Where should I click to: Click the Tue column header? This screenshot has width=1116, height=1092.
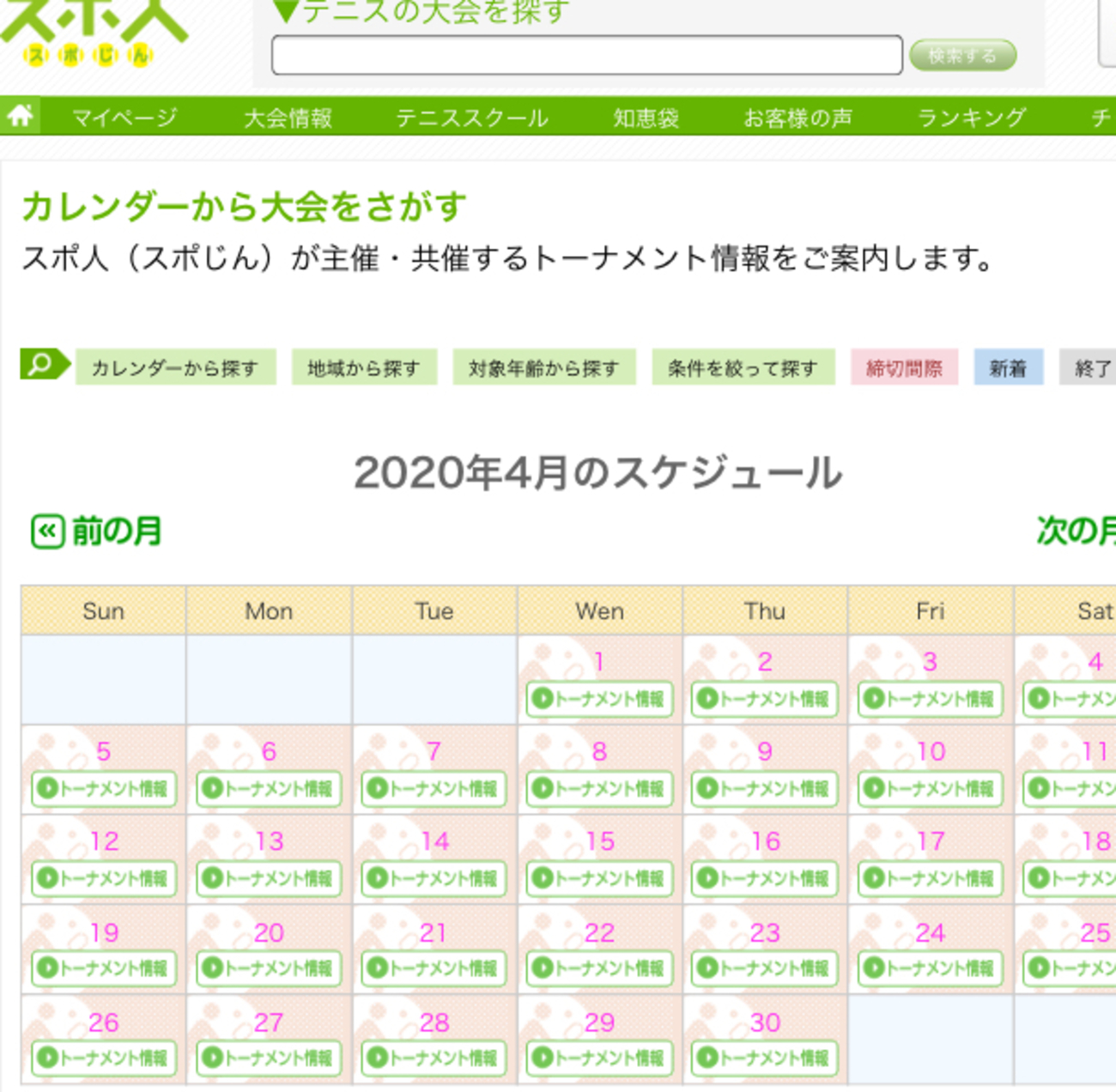tap(434, 610)
